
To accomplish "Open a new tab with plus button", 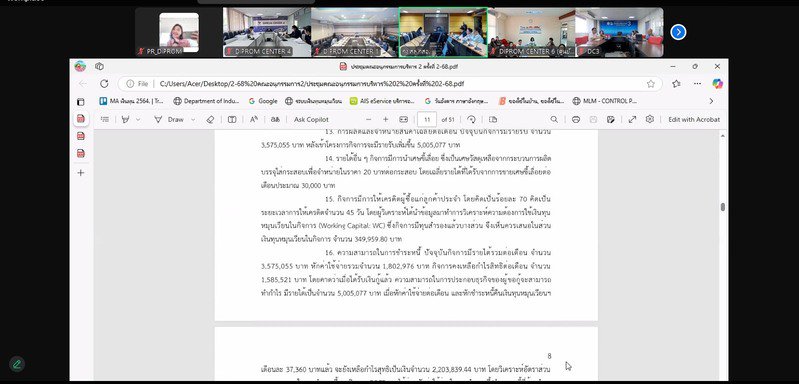I will [81, 173].
